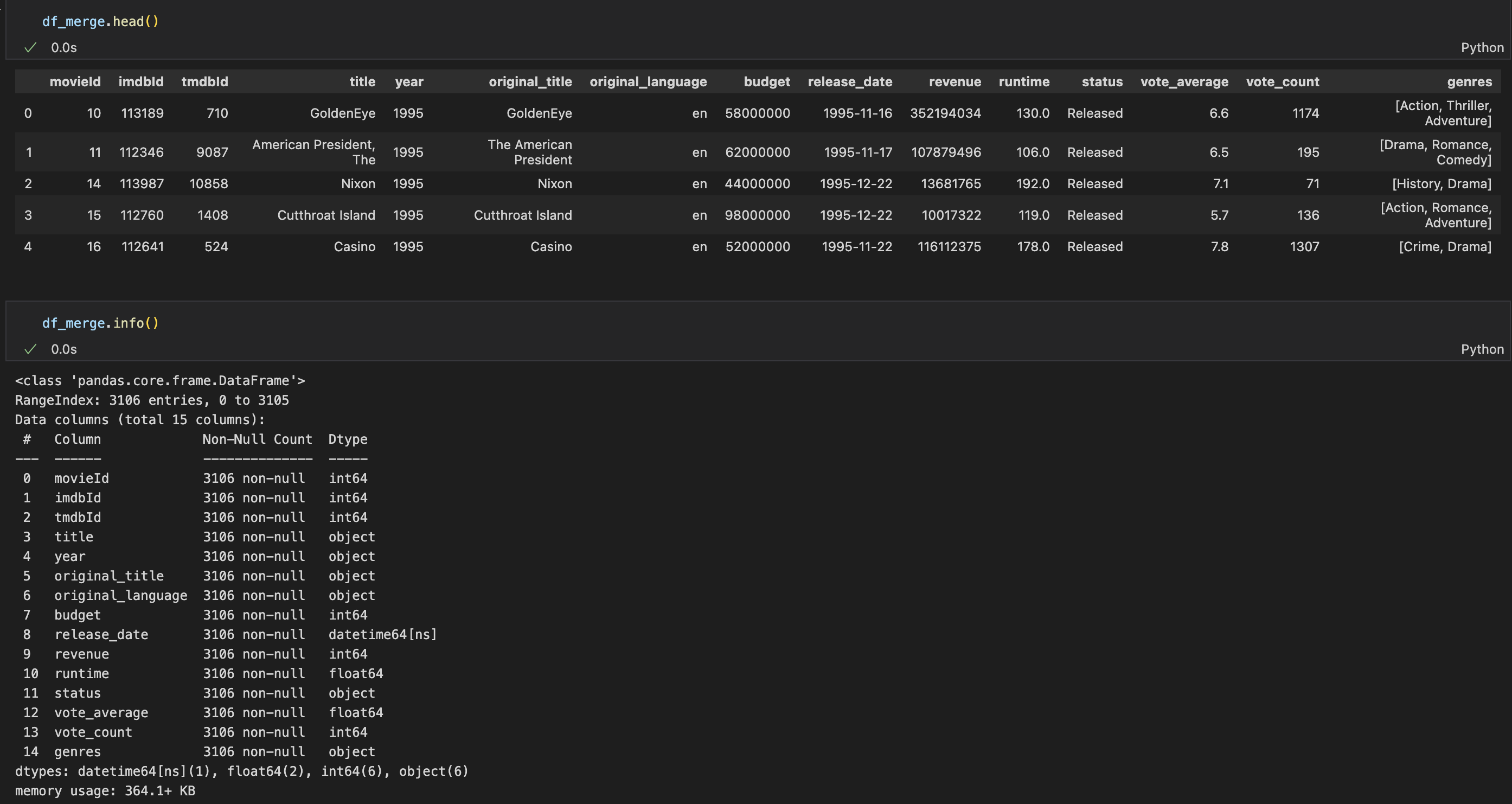Click imdbId value 112760
This screenshot has width=1512, height=804.
point(142,215)
